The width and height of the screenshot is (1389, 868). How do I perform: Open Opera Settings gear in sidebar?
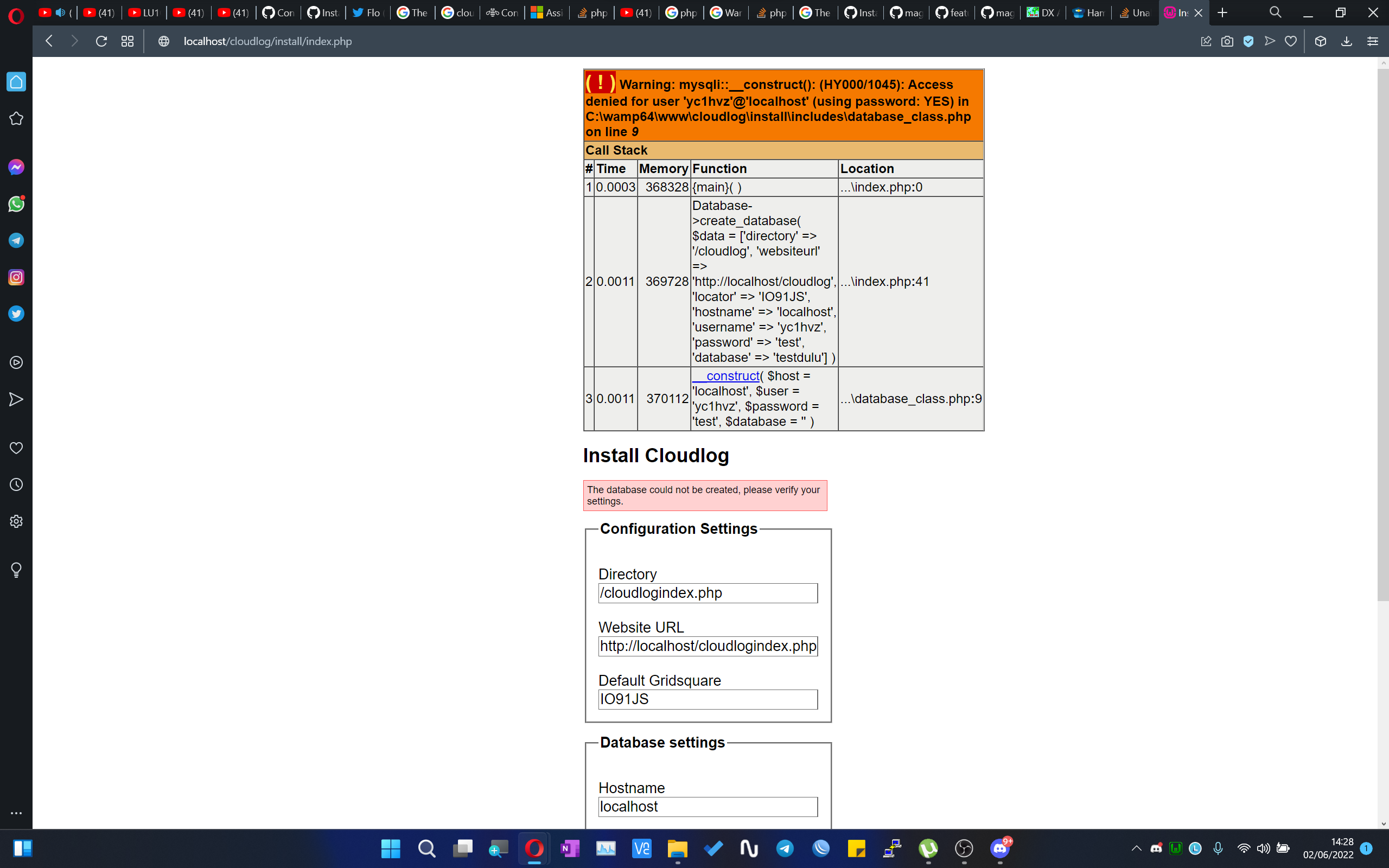pos(16,521)
